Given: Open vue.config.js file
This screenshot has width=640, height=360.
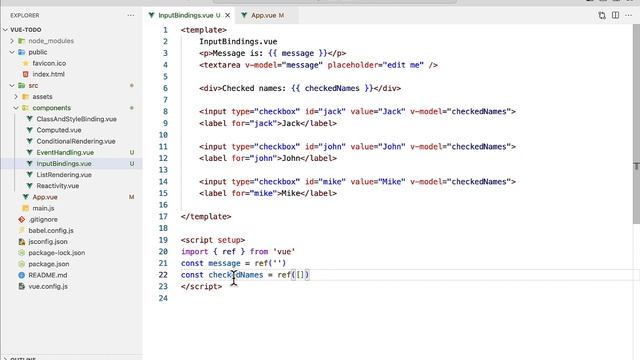Looking at the screenshot, I should (48, 286).
